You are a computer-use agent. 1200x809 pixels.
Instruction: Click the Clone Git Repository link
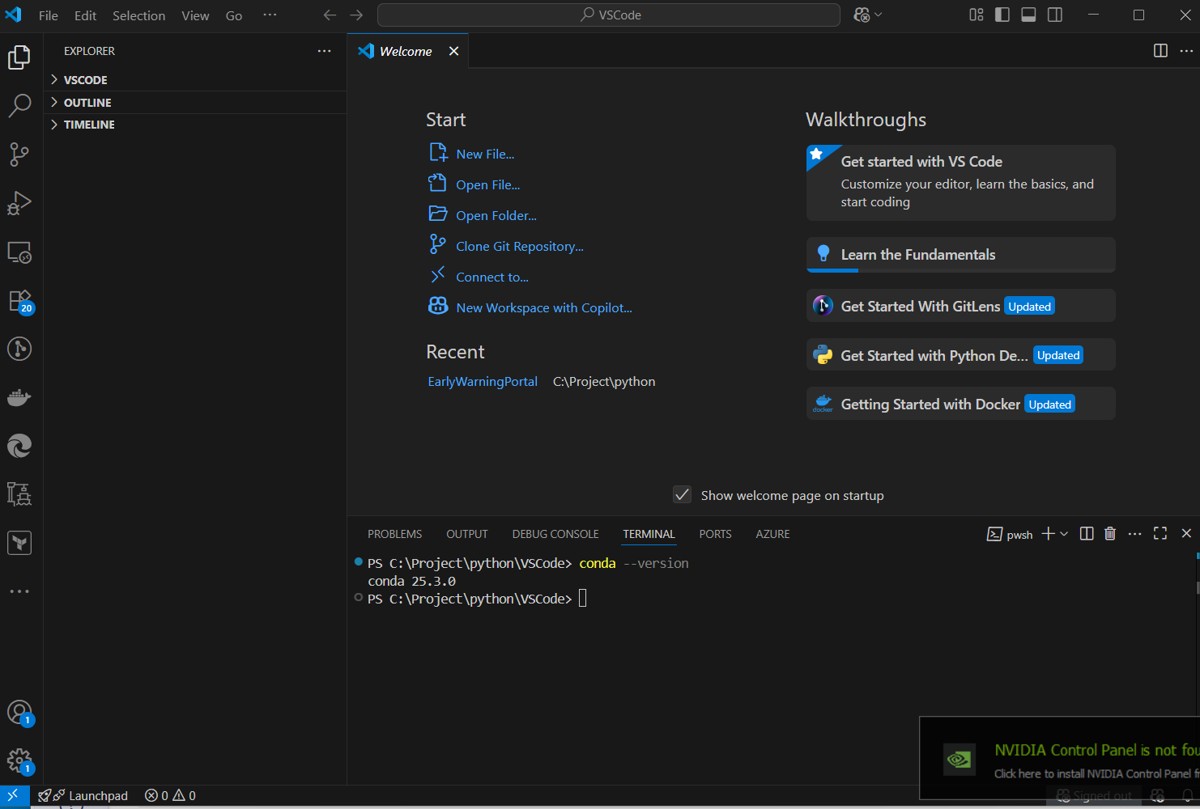[x=519, y=246]
